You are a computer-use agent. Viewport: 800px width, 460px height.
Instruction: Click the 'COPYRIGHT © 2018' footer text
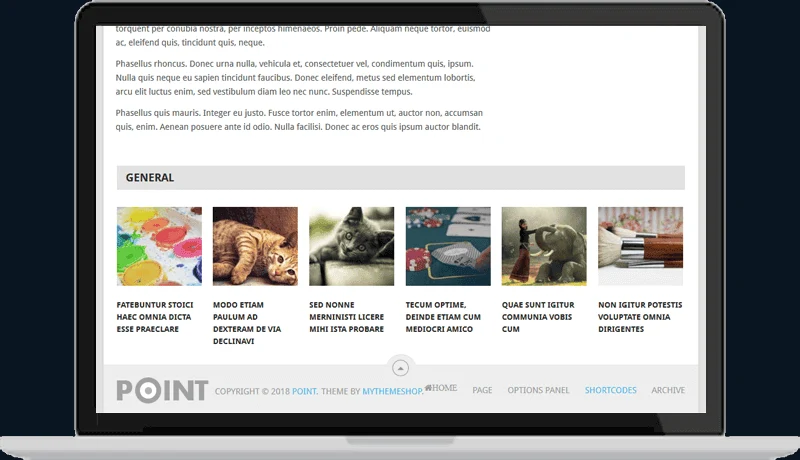click(252, 391)
